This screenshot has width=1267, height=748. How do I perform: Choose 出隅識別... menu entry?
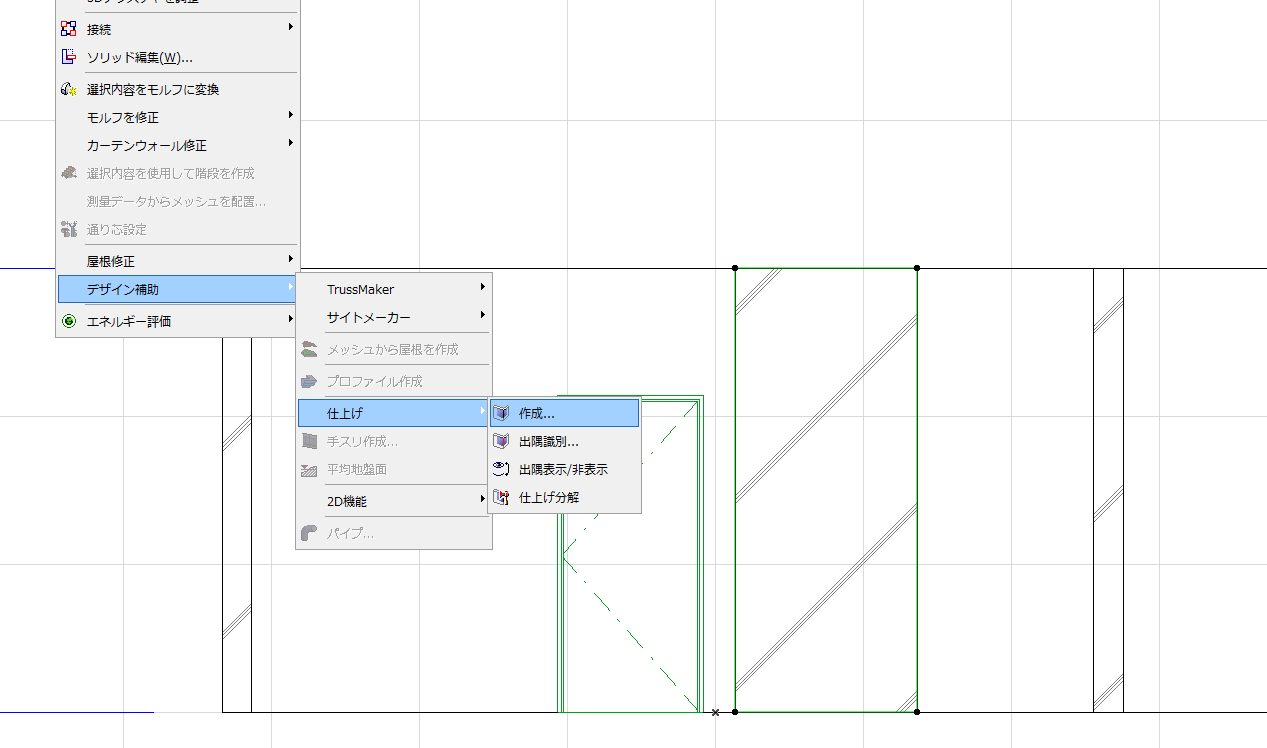pos(564,441)
